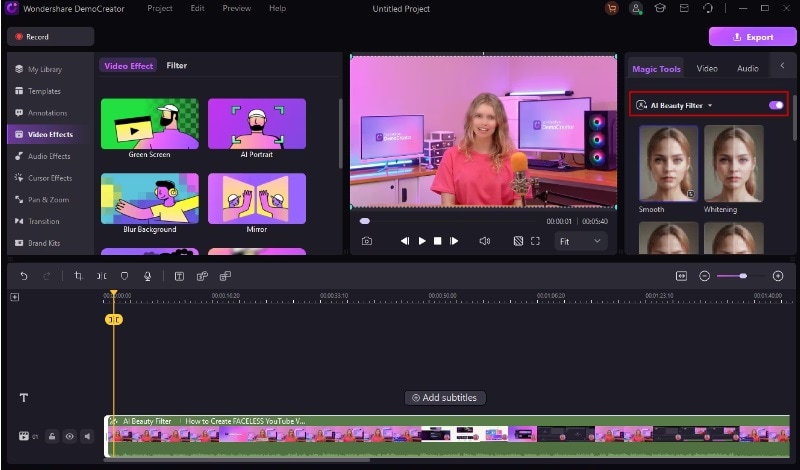This screenshot has width=800, height=470.
Task: Open the shopping cart icon in the title bar
Action: (x=611, y=8)
